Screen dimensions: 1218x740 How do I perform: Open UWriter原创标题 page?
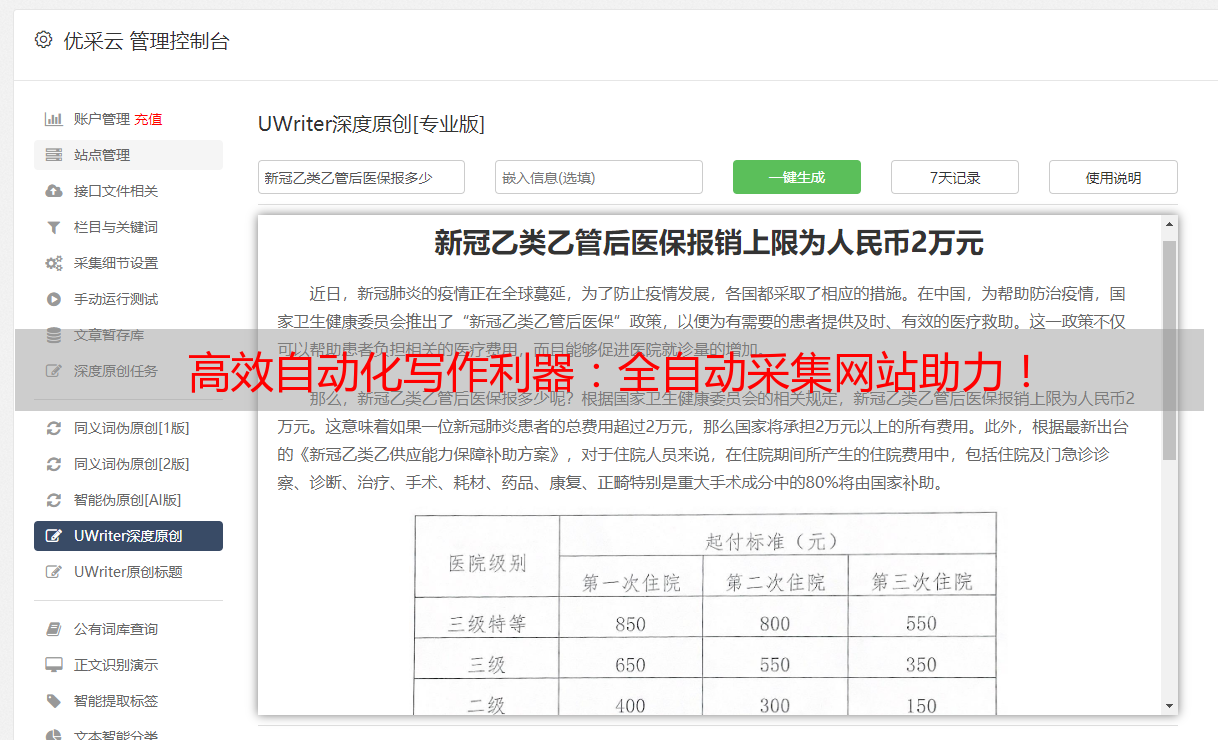click(x=128, y=572)
